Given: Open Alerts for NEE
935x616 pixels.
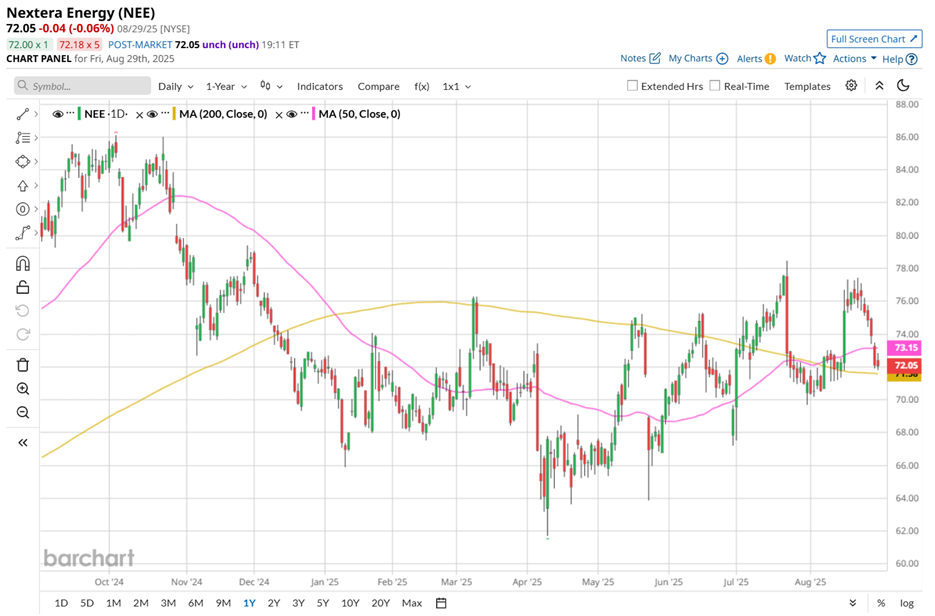Looking at the screenshot, I should click(756, 58).
